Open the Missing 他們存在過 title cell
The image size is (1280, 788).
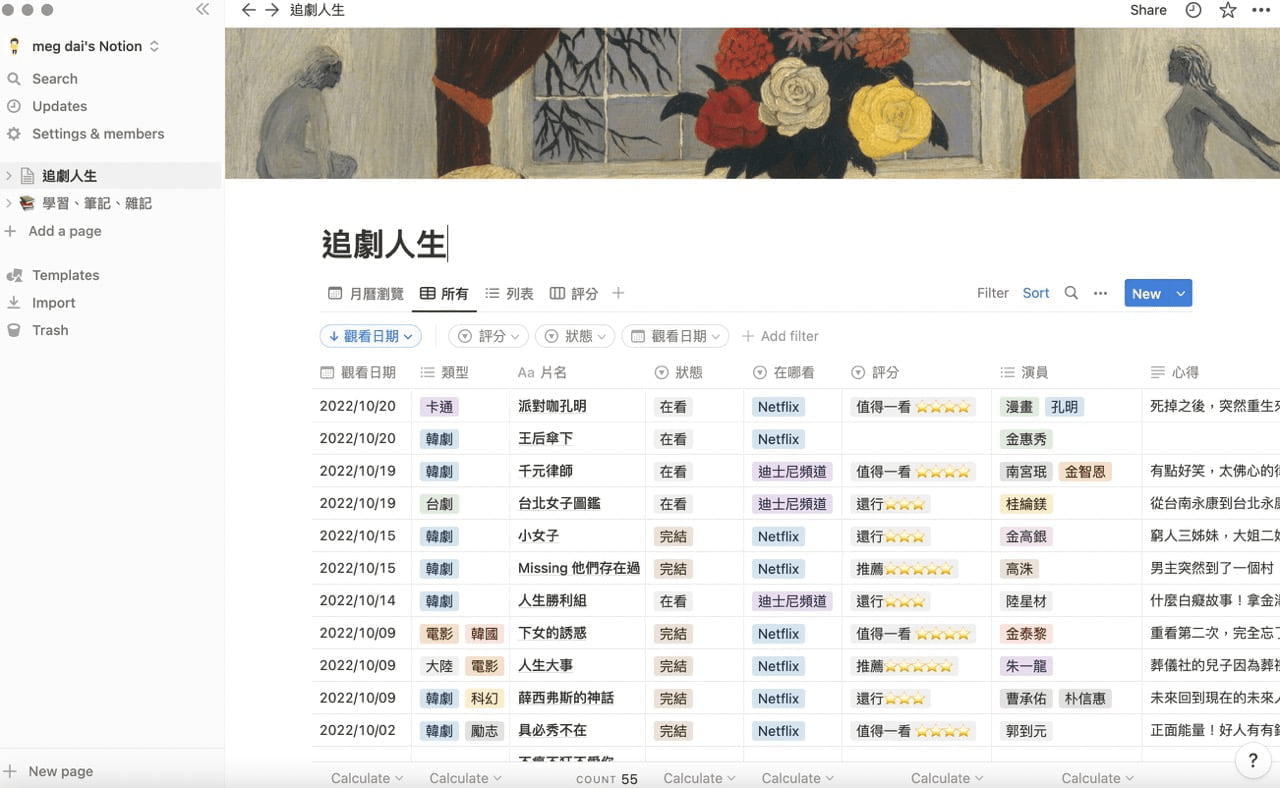(x=578, y=568)
